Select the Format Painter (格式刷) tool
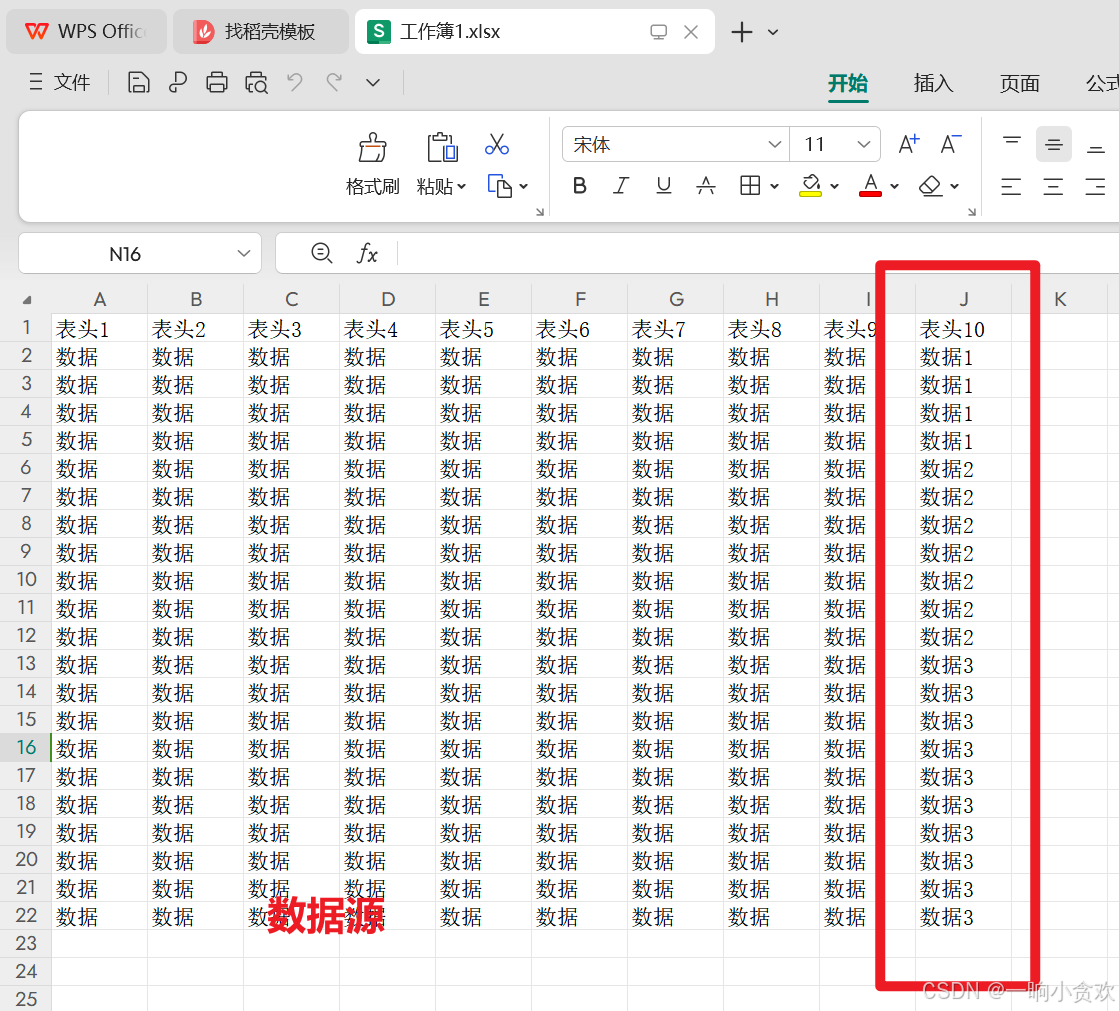Image resolution: width=1119 pixels, height=1011 pixels. (x=372, y=160)
